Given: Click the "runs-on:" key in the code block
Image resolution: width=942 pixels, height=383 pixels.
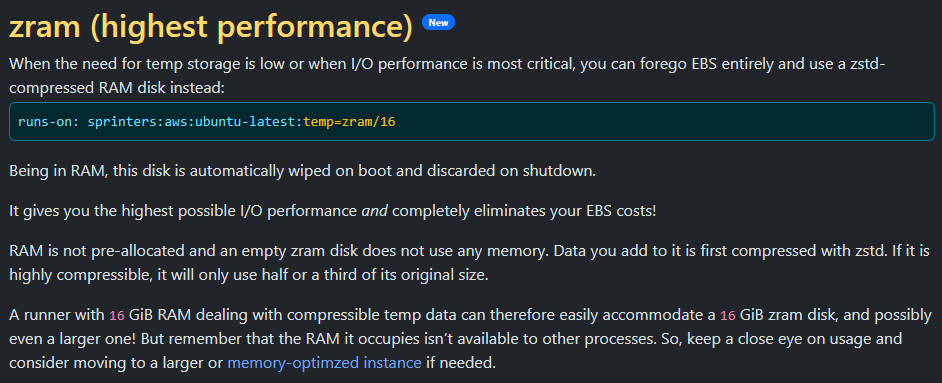Looking at the screenshot, I should (49, 122).
